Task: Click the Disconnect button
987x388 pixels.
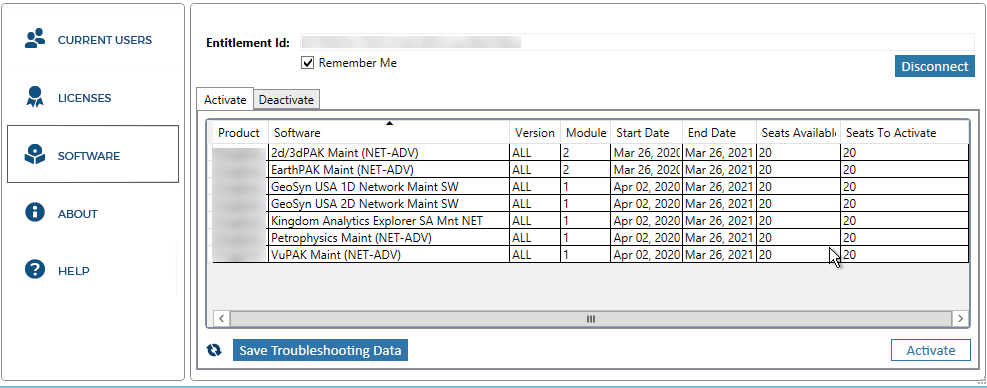Action: tap(935, 67)
